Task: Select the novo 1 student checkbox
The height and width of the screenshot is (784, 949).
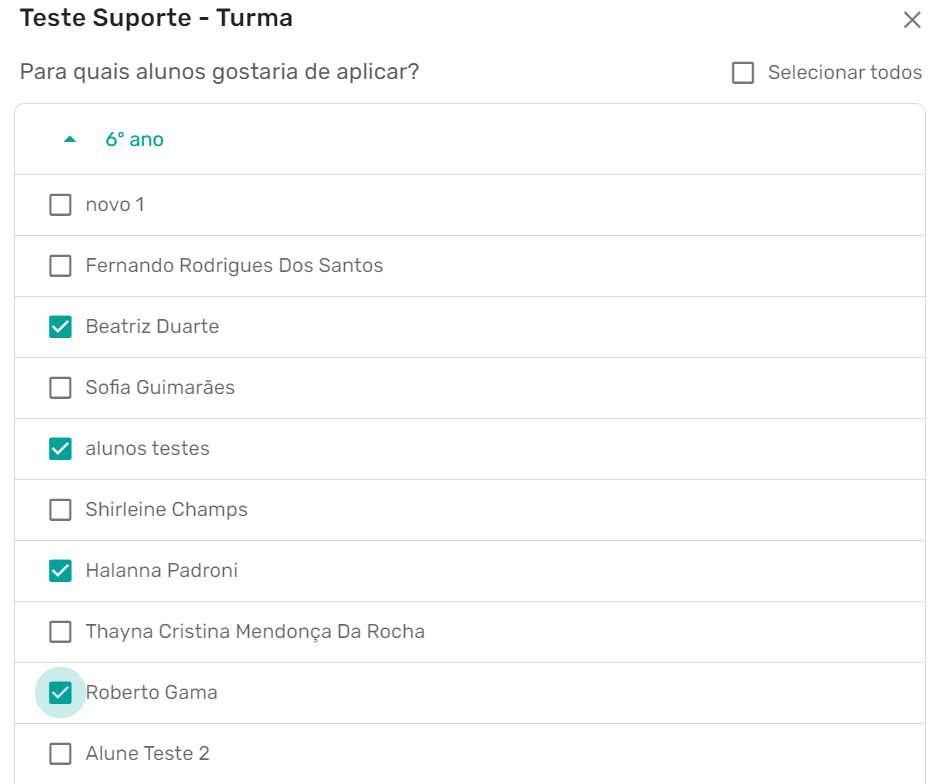Action: click(x=61, y=205)
